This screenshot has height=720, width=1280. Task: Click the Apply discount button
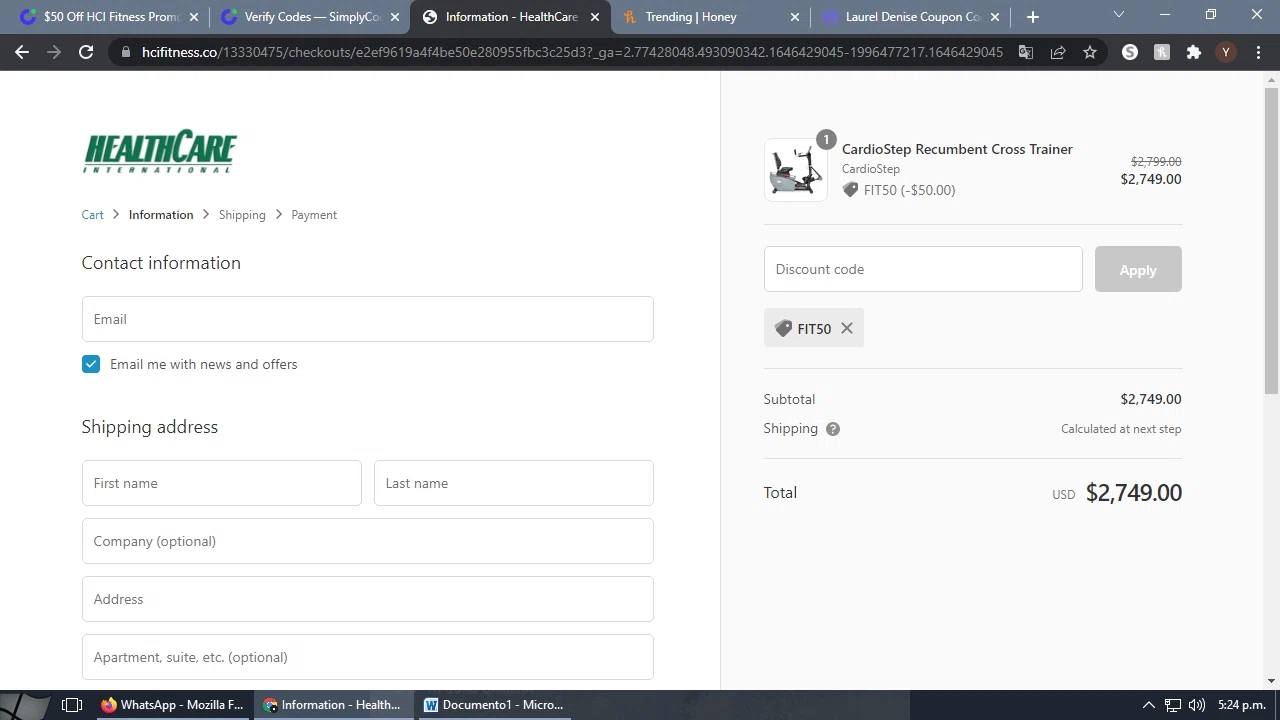pos(1138,269)
